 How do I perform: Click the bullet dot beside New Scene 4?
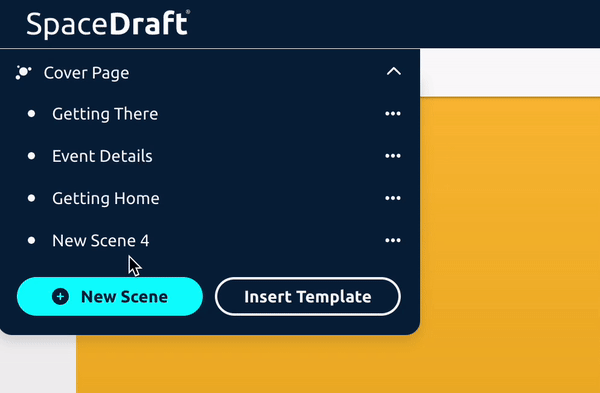click(32, 240)
